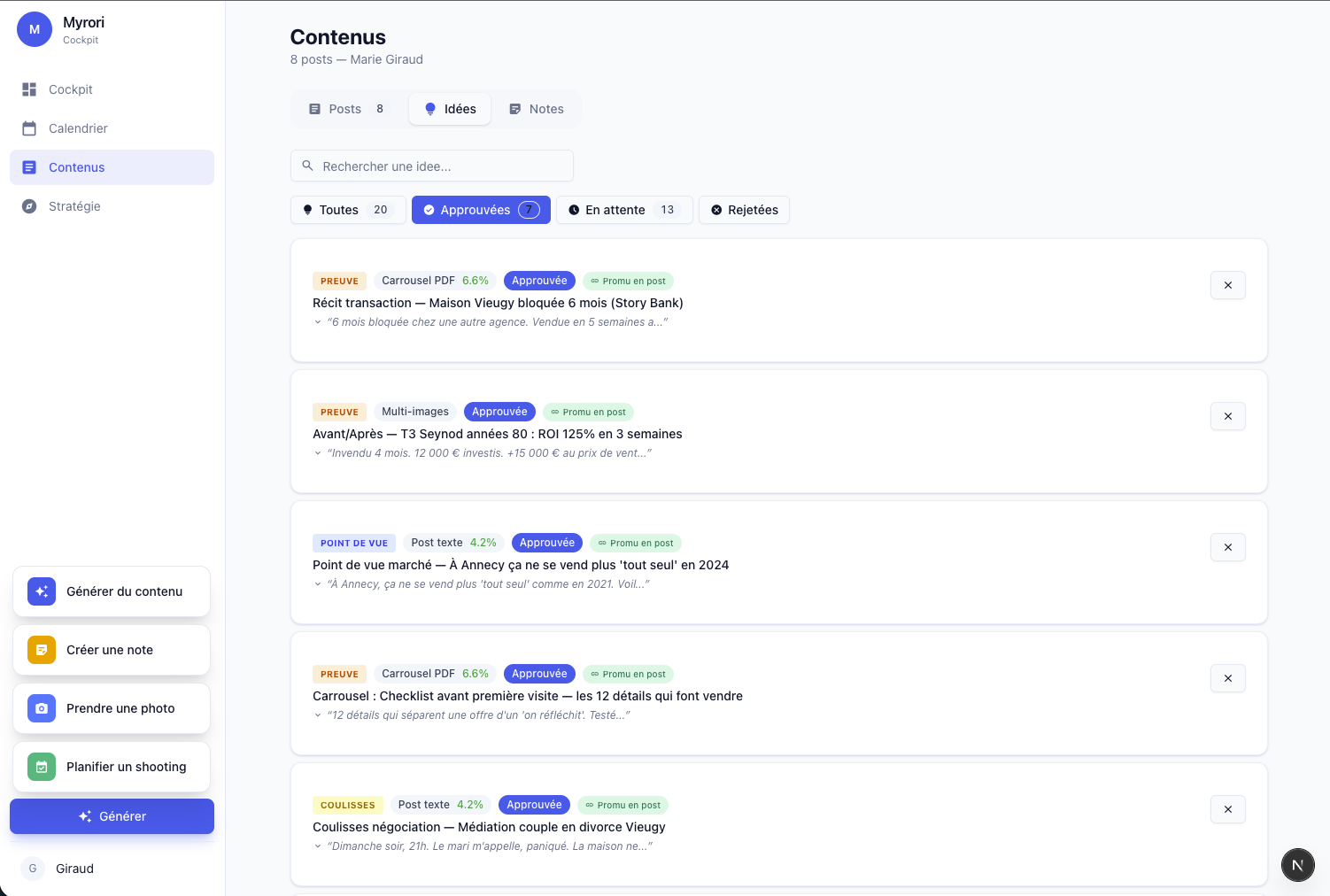Image resolution: width=1330 pixels, height=896 pixels.
Task: Promote the Checklist carrousel idea to post
Action: click(x=628, y=674)
